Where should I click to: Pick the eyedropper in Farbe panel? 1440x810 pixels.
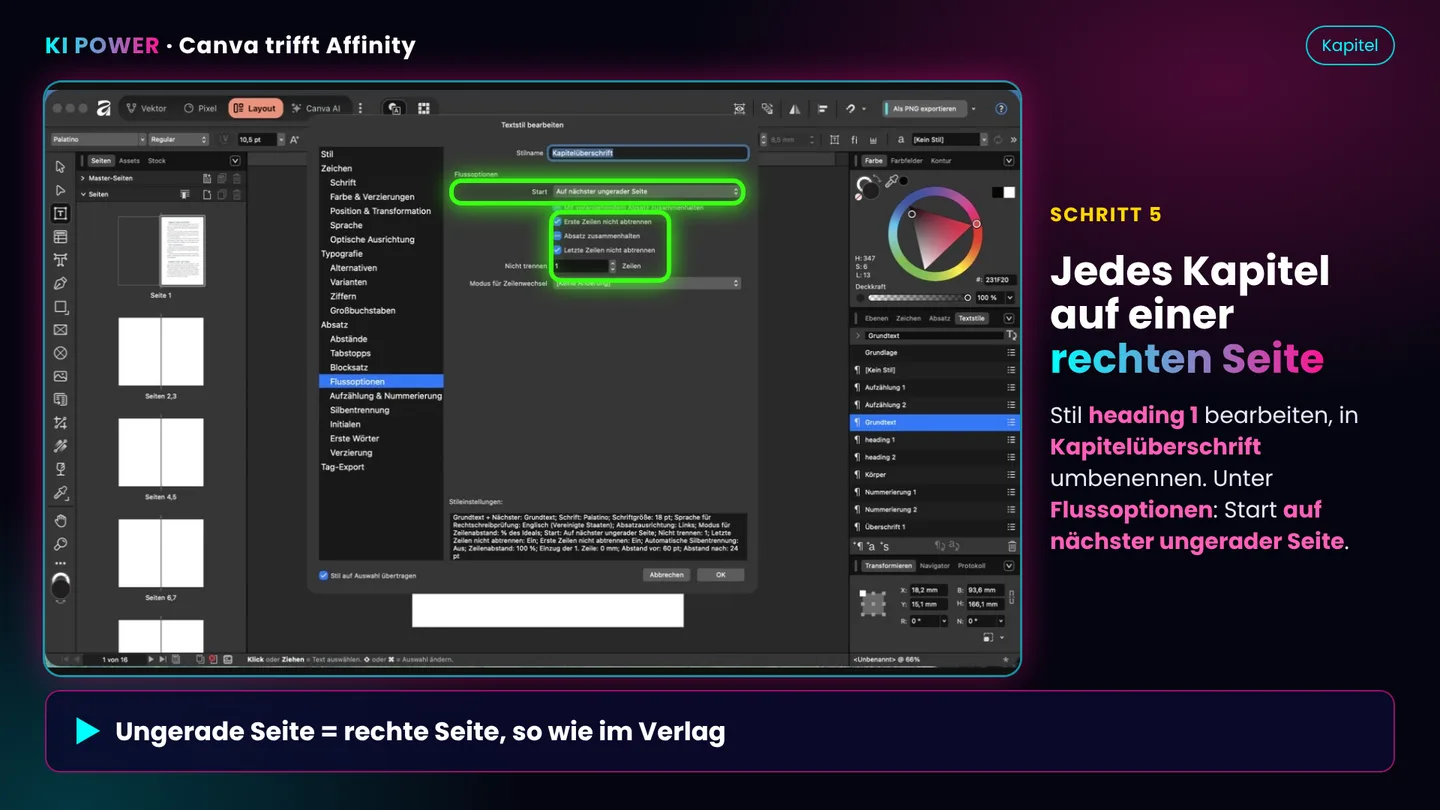[x=891, y=181]
